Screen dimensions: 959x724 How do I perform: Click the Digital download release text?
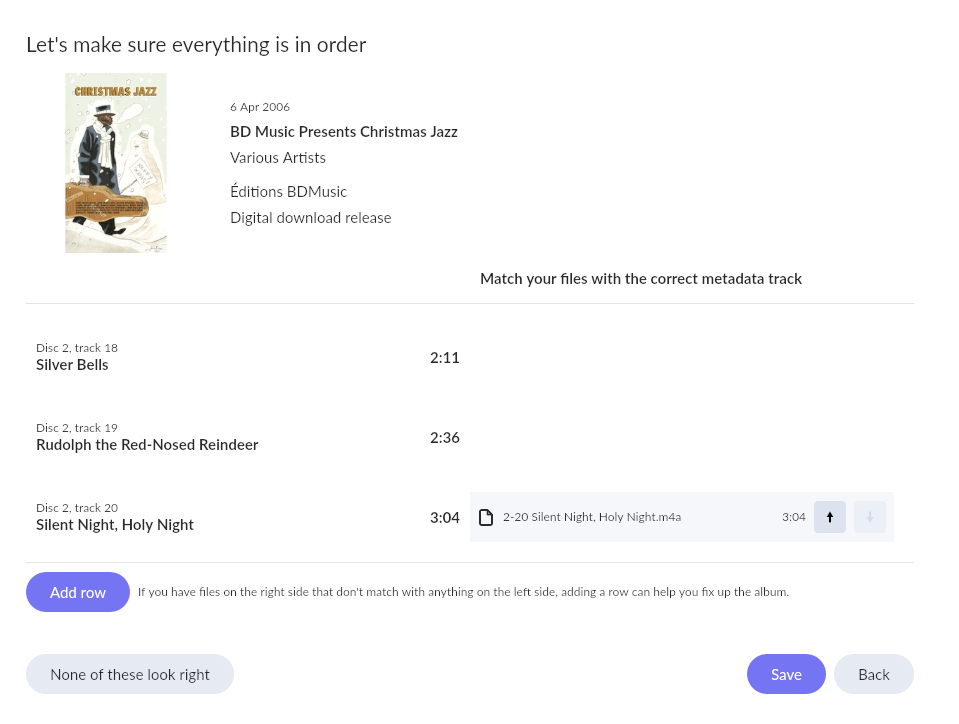311,217
